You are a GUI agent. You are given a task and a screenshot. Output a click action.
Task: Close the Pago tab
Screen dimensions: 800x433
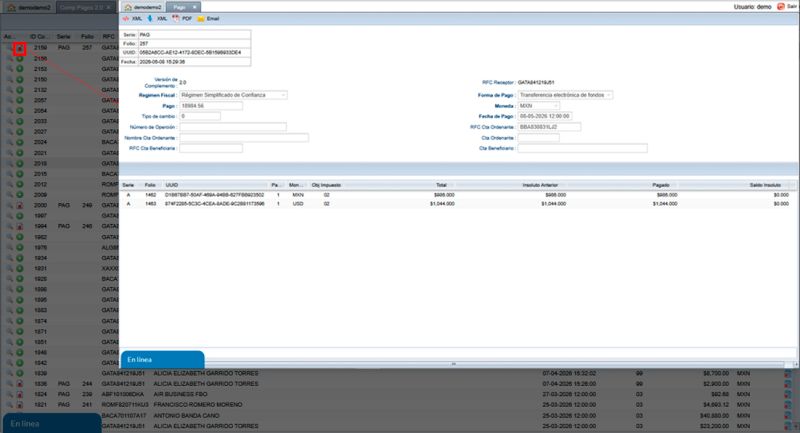tap(194, 7)
